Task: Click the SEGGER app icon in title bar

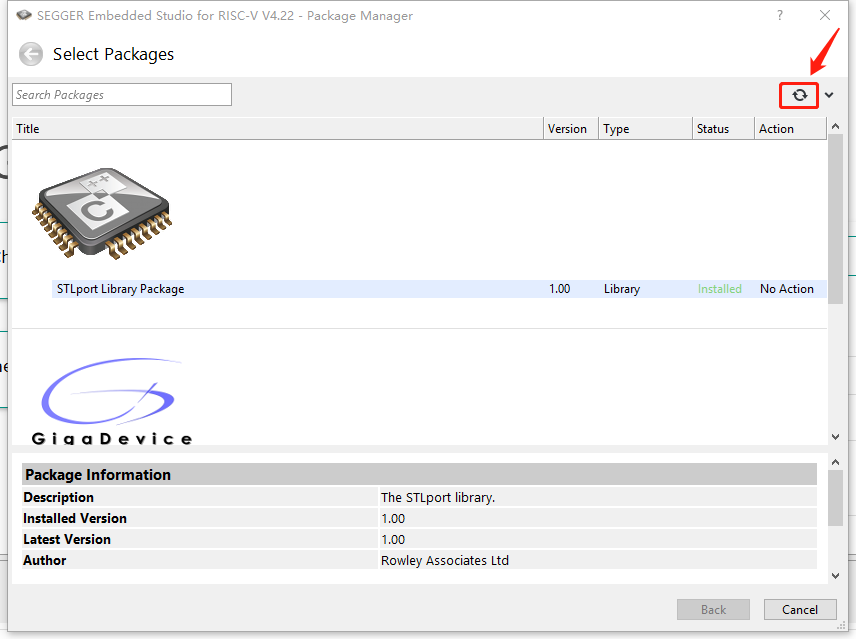Action: tap(24, 15)
